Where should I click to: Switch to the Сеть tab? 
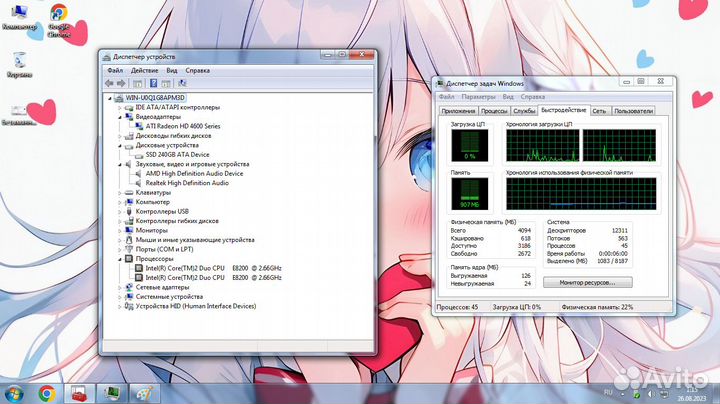coord(599,111)
